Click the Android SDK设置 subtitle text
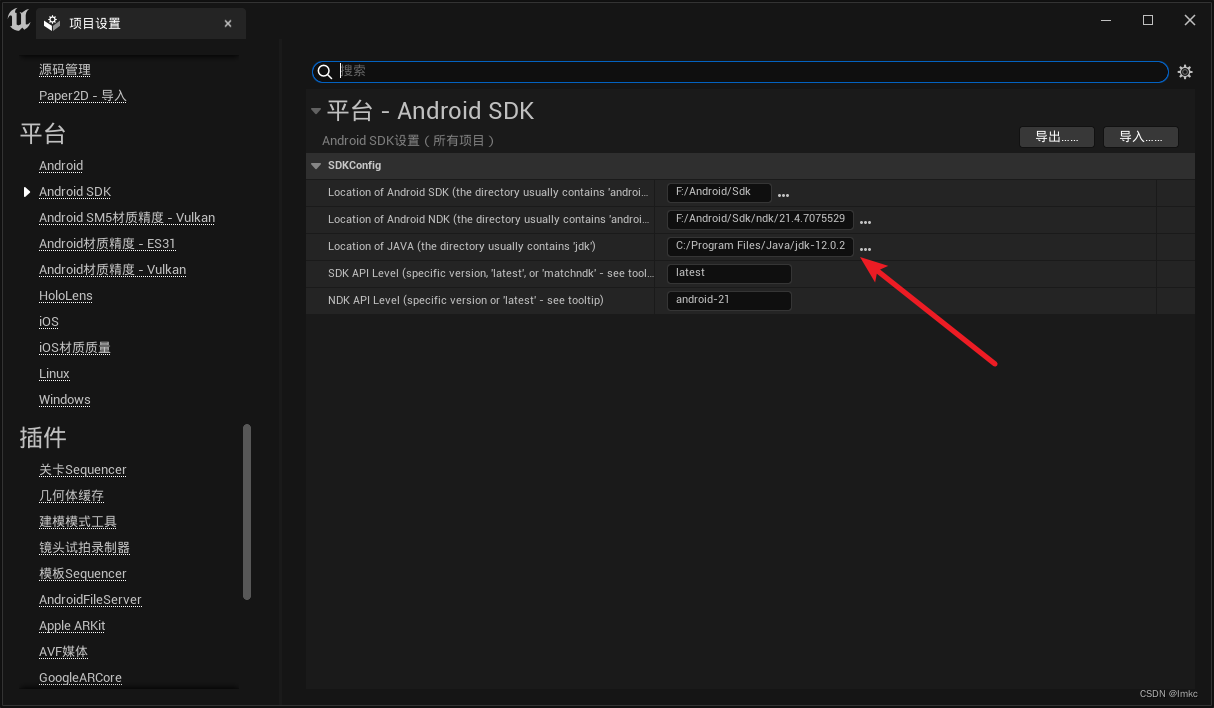 click(408, 141)
